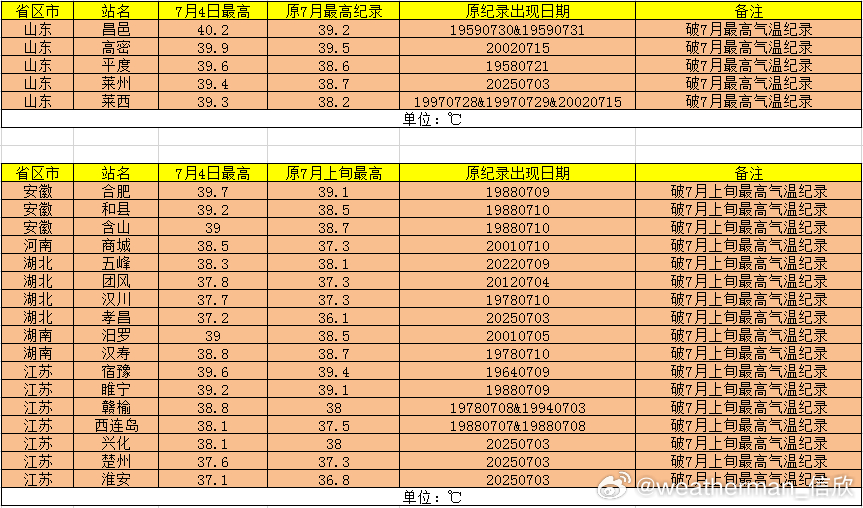Click the date cell 20010710
Screen dimensions: 863x508
(x=517, y=245)
